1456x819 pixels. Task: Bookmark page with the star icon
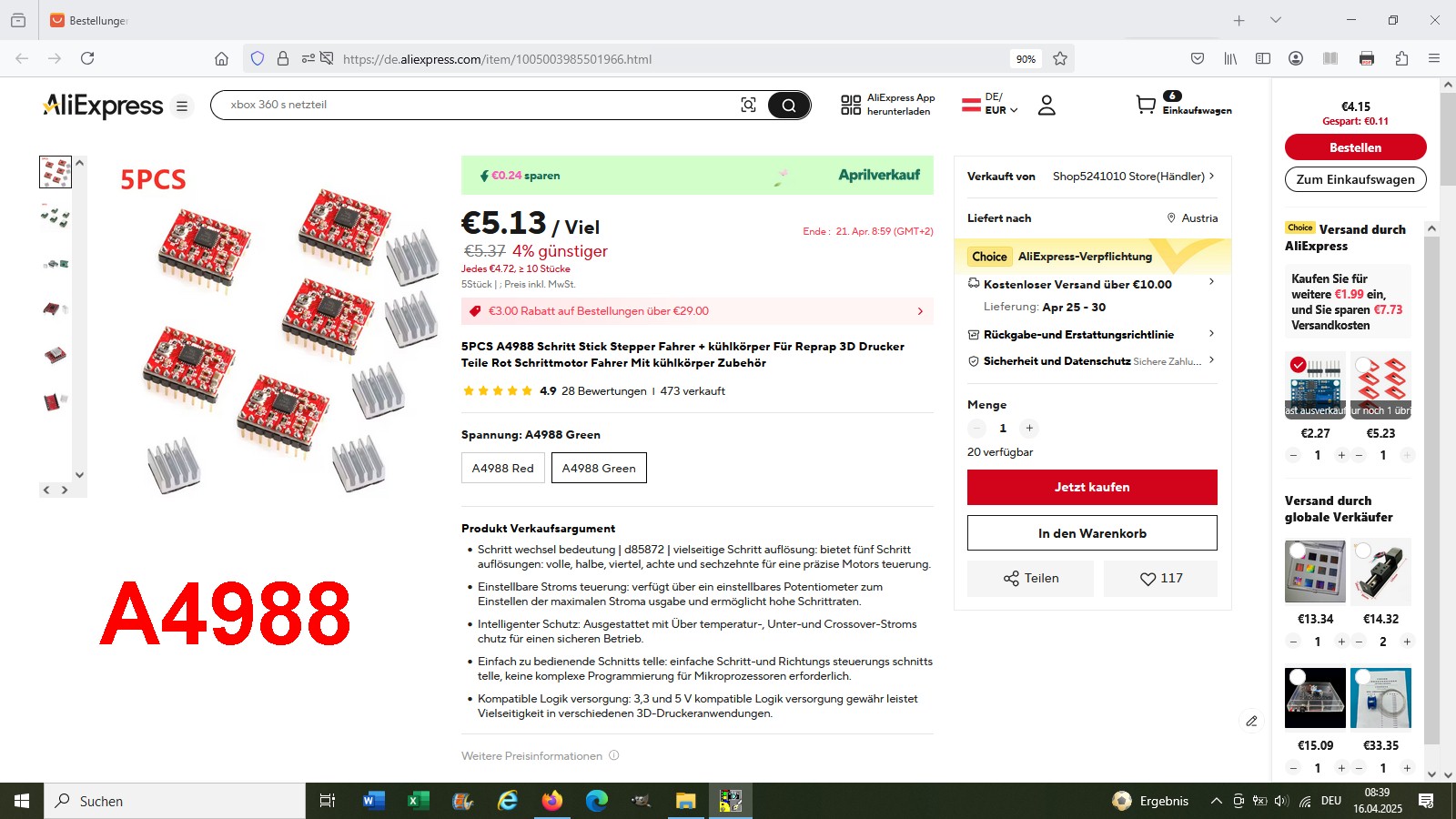(x=1060, y=59)
